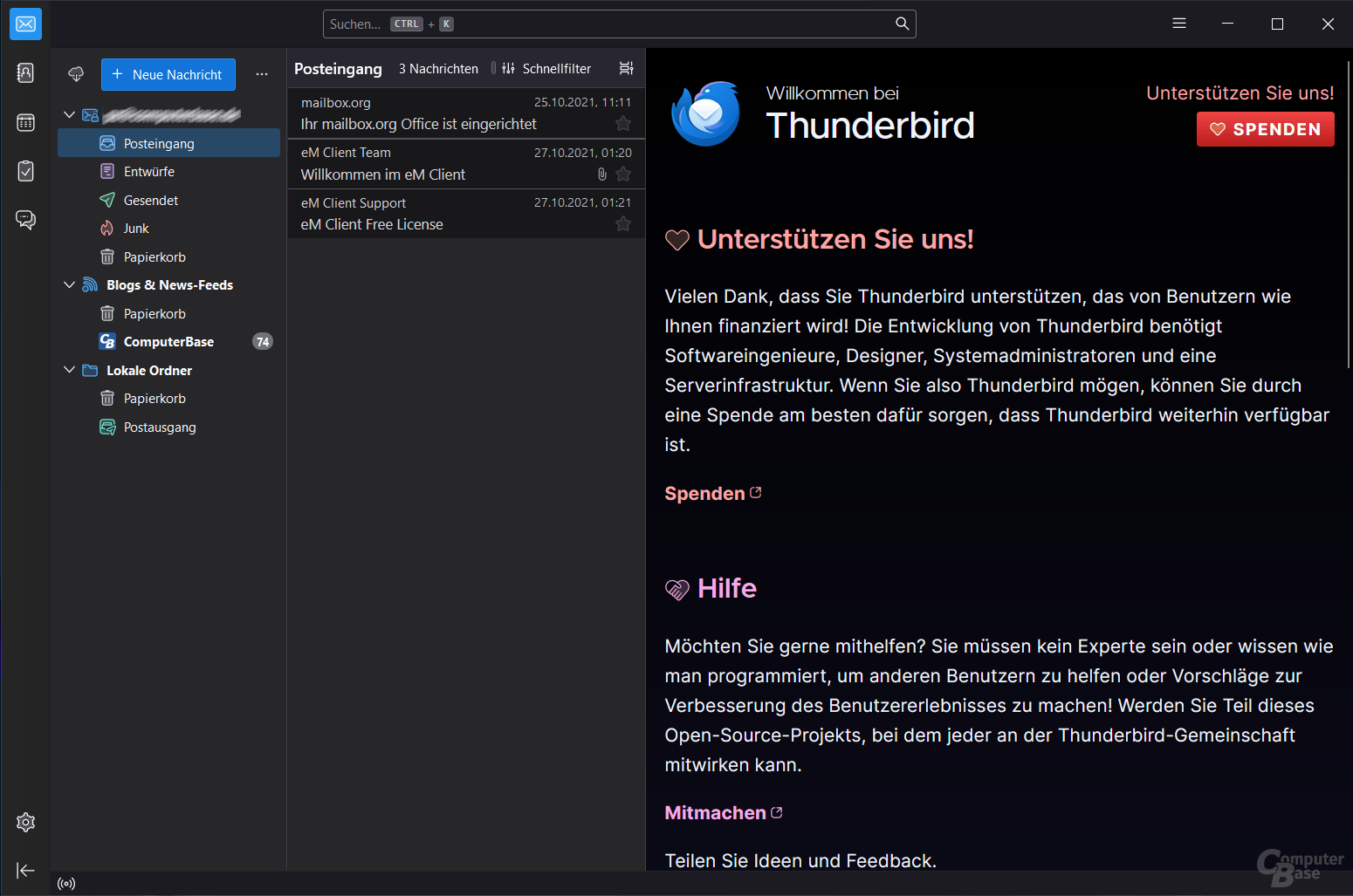Open the Thunderbird application menu
The width and height of the screenshot is (1353, 896).
click(x=1179, y=24)
